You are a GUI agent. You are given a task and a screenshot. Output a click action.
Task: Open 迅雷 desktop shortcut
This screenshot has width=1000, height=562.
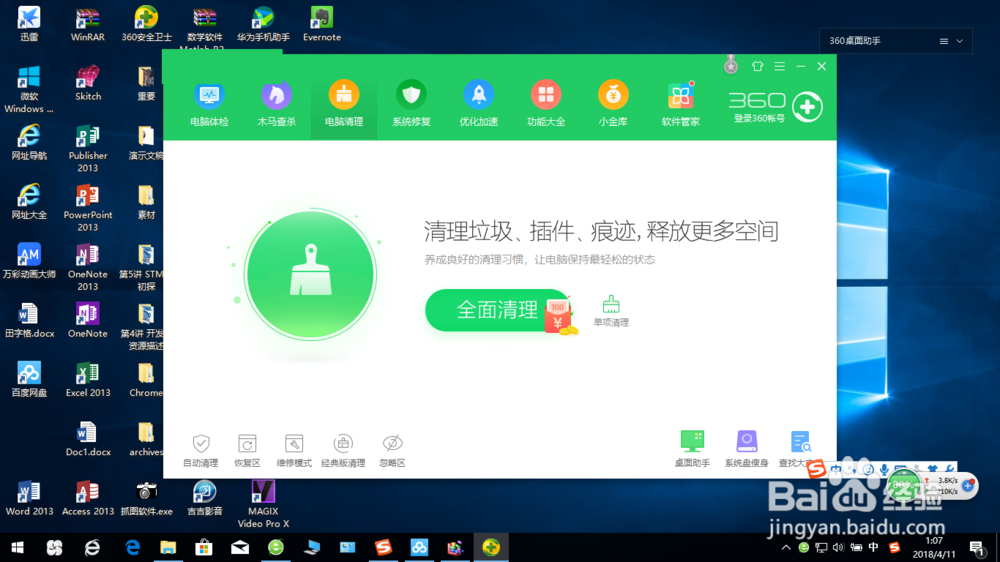[x=29, y=24]
